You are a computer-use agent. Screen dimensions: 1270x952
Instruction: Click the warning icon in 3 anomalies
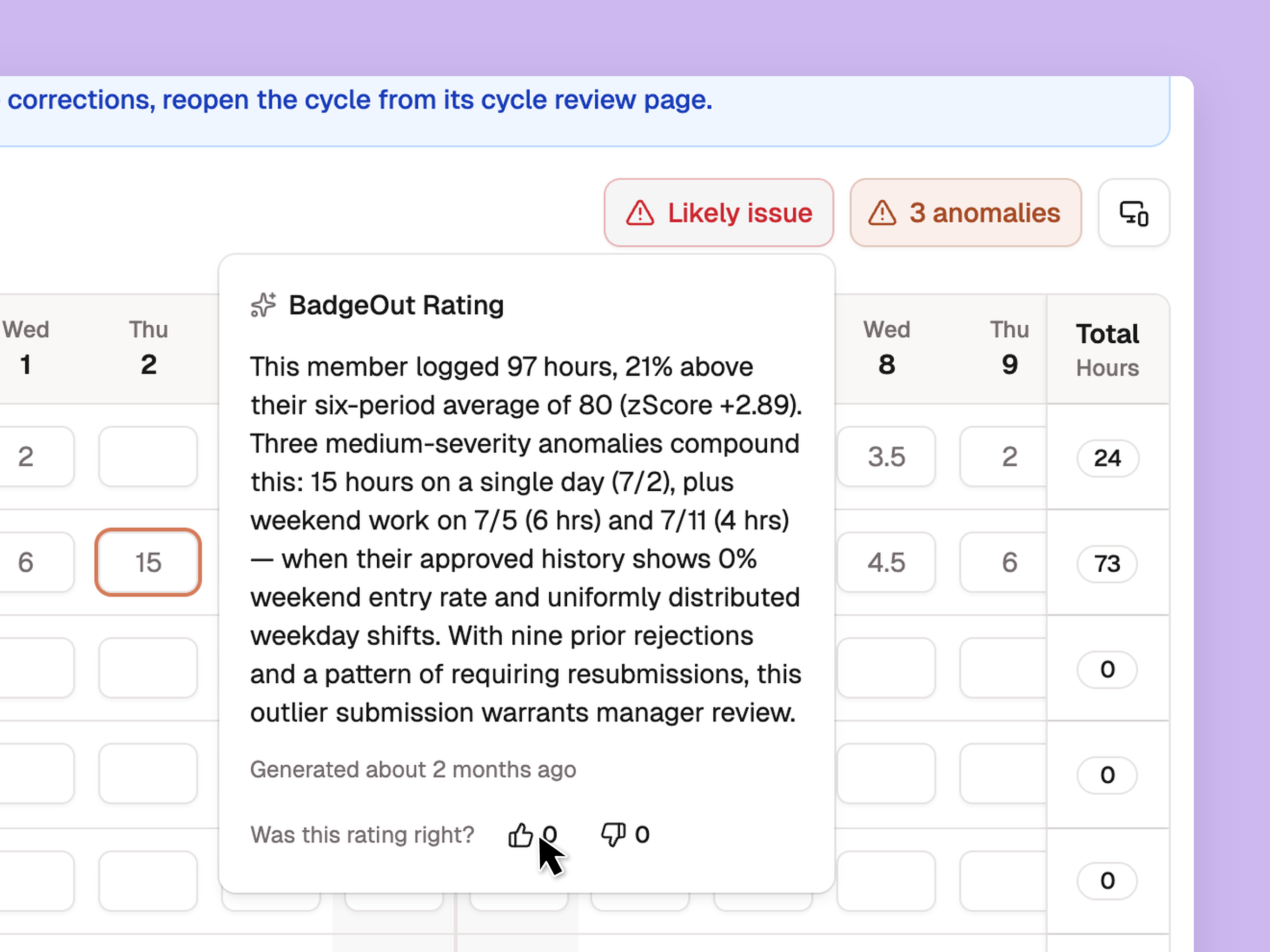point(882,213)
